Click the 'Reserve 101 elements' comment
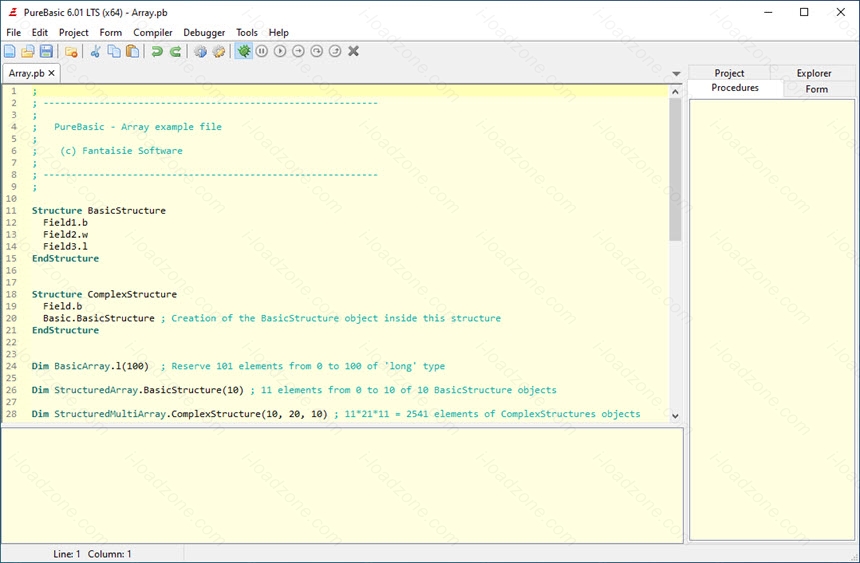Screen dimensions: 860x563 (x=303, y=366)
